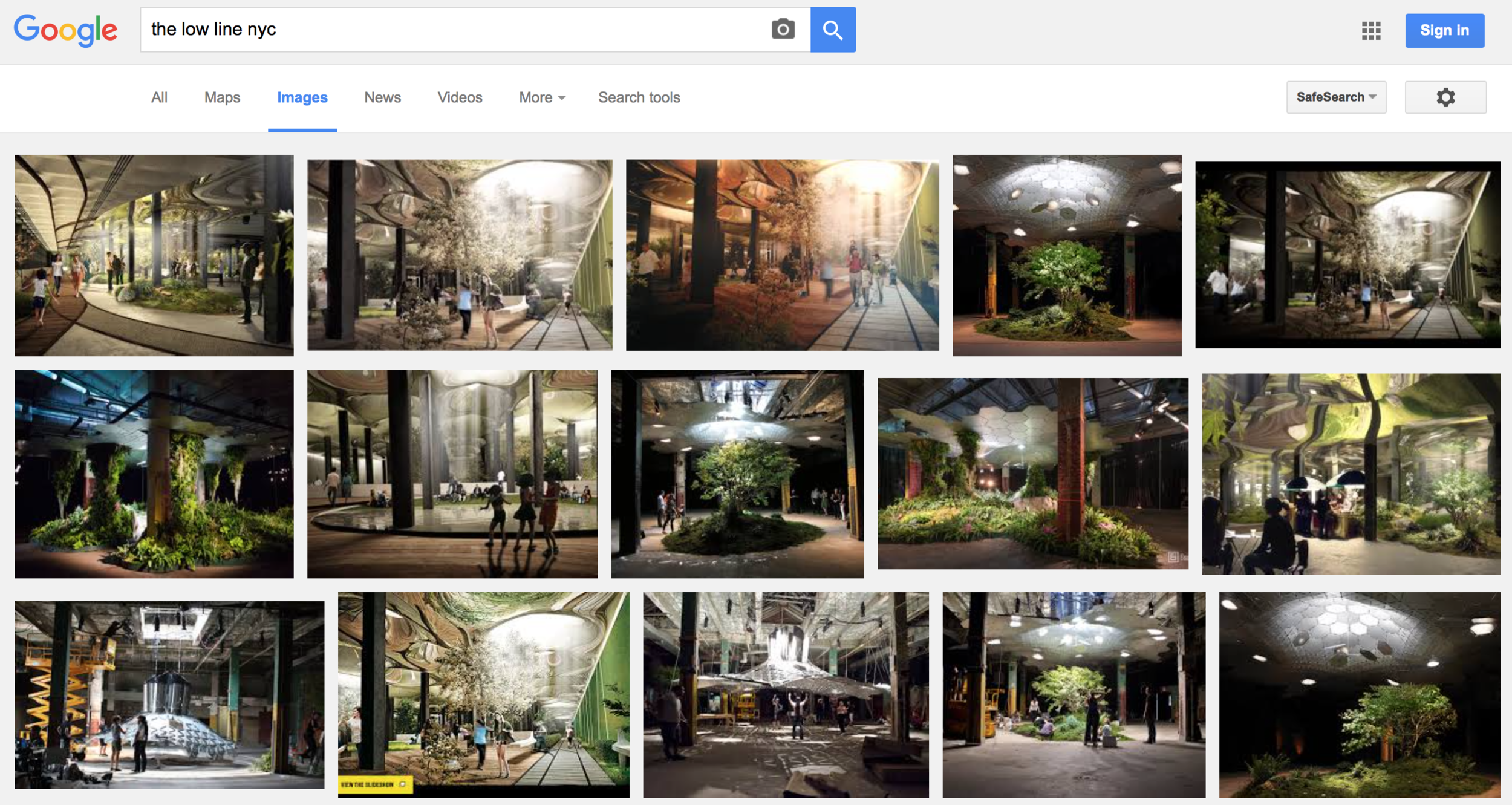Open the red brick column garden photo
The image size is (1512, 805).
pos(1033,474)
